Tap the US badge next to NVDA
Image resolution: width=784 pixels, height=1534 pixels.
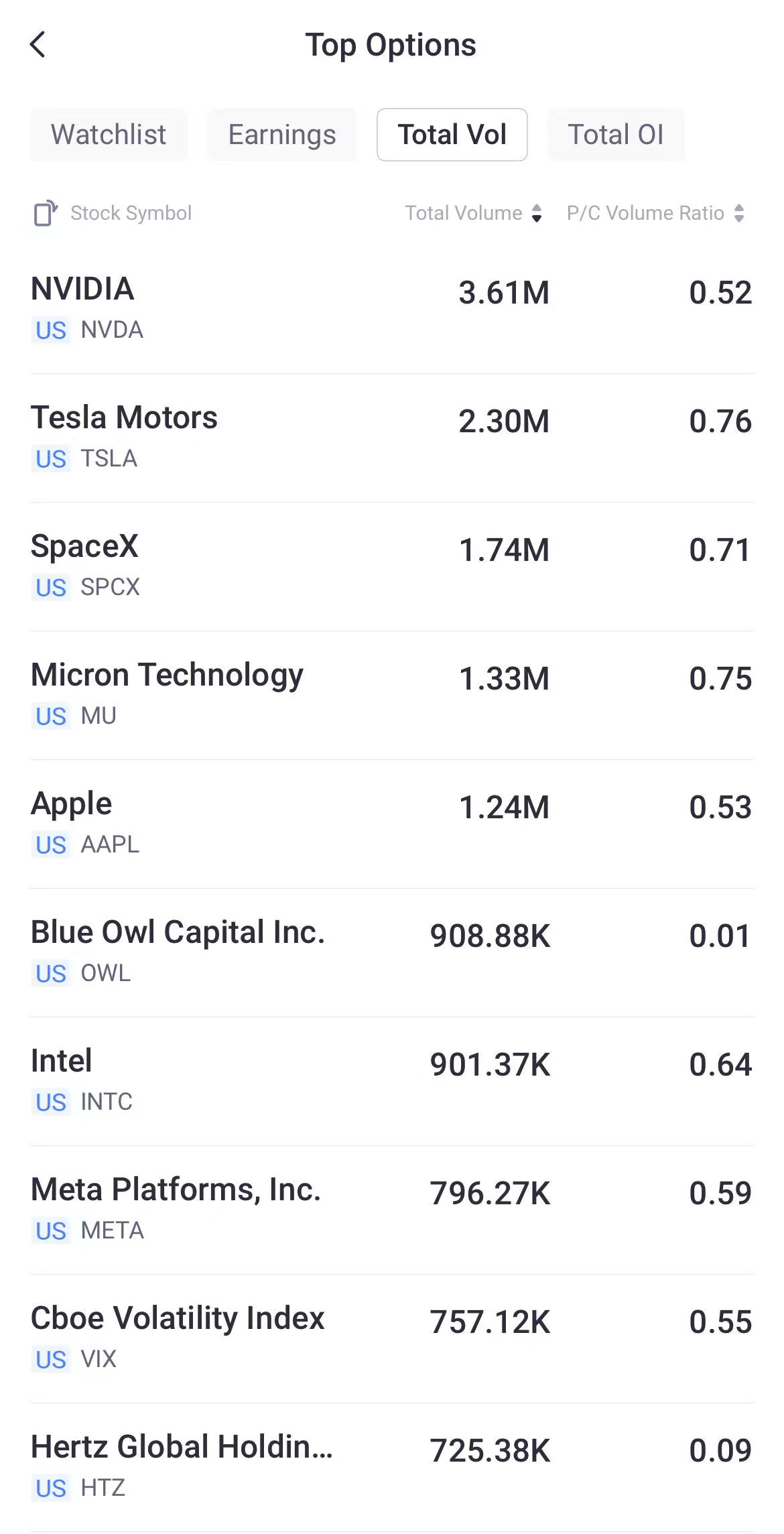51,330
